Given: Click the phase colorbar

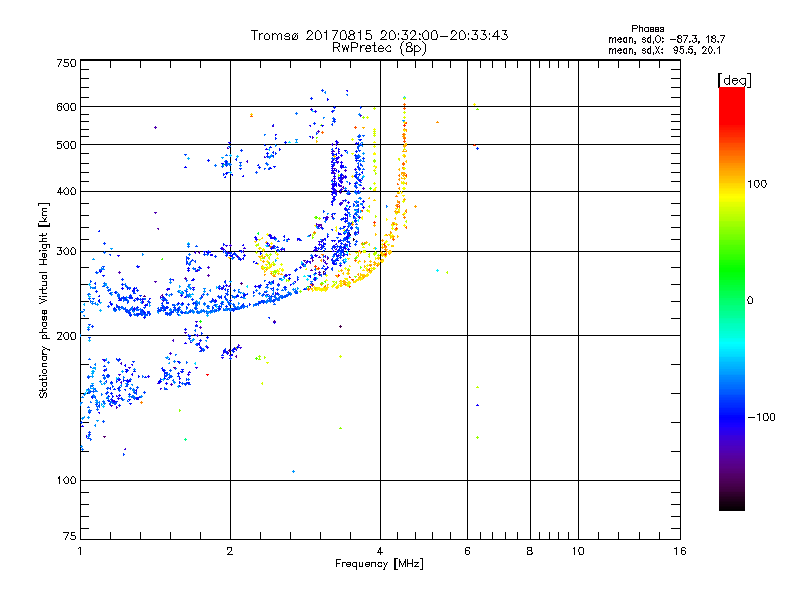Looking at the screenshot, I should 732,299.
